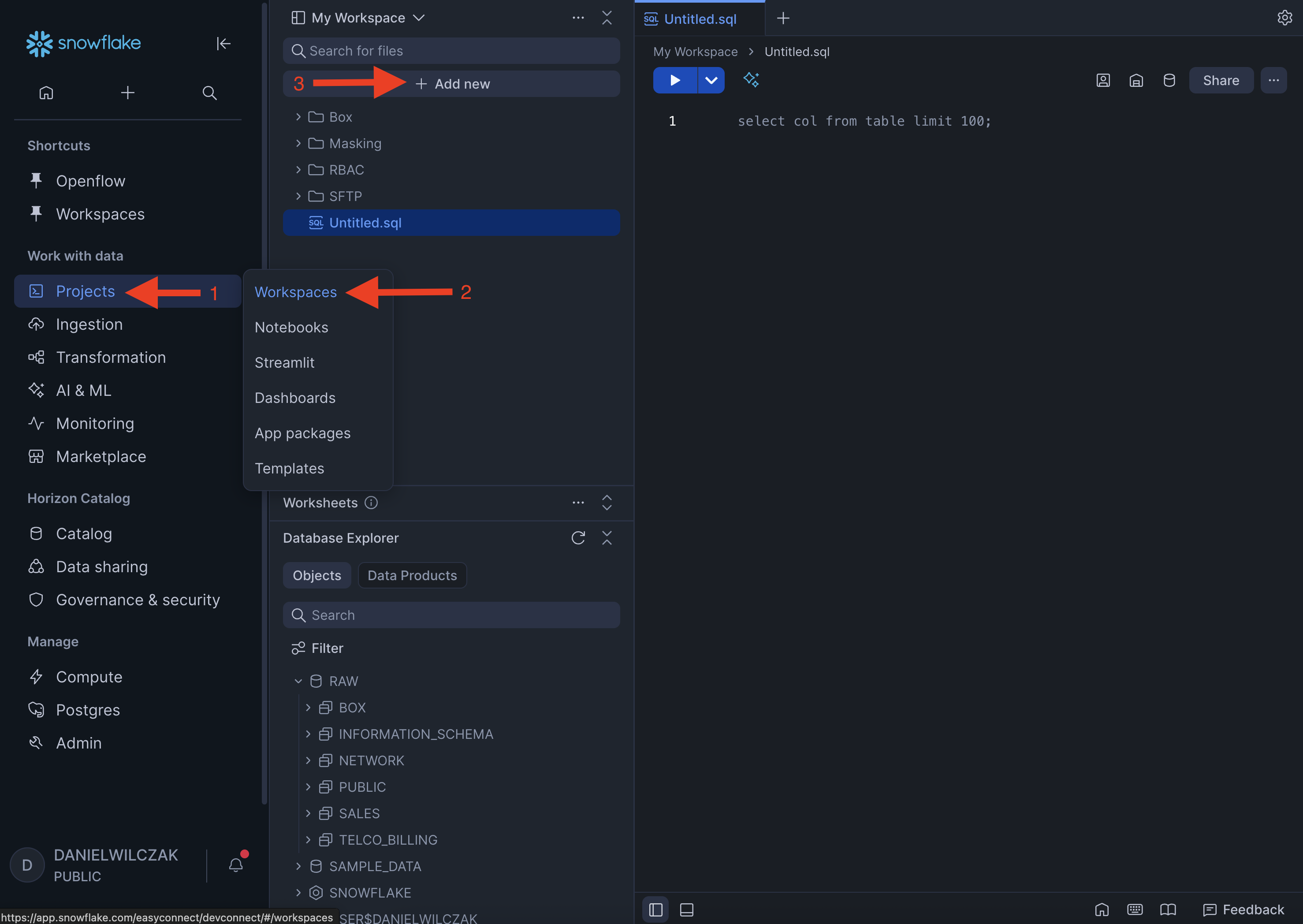The width and height of the screenshot is (1303, 924).
Task: Open the Untitled.sql editor tab
Action: pyautogui.click(x=700, y=19)
